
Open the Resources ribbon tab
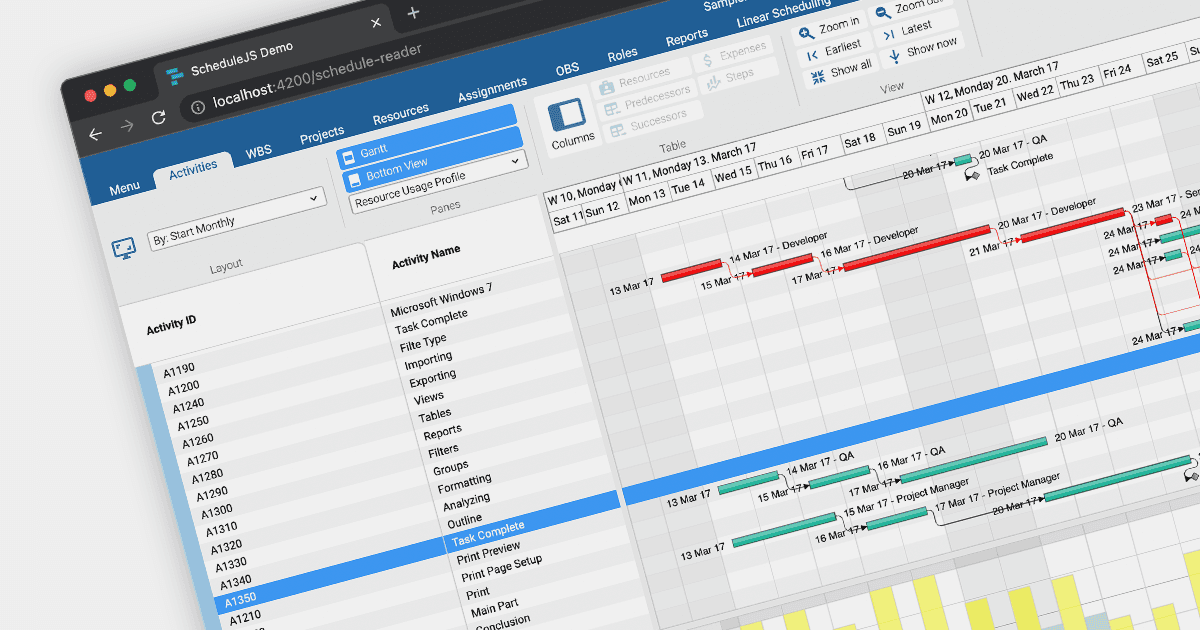pyautogui.click(x=401, y=115)
